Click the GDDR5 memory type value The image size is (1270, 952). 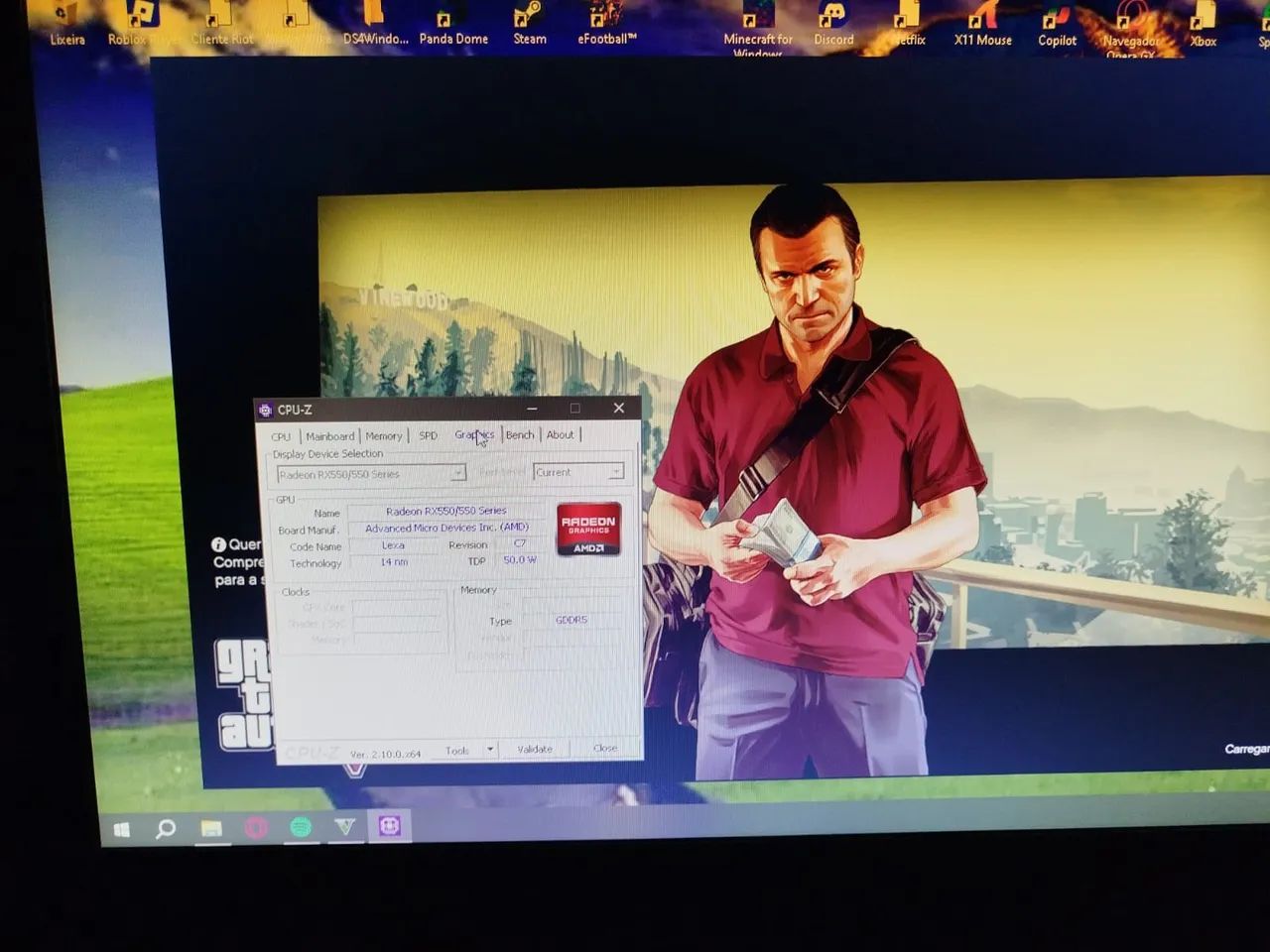(x=571, y=620)
